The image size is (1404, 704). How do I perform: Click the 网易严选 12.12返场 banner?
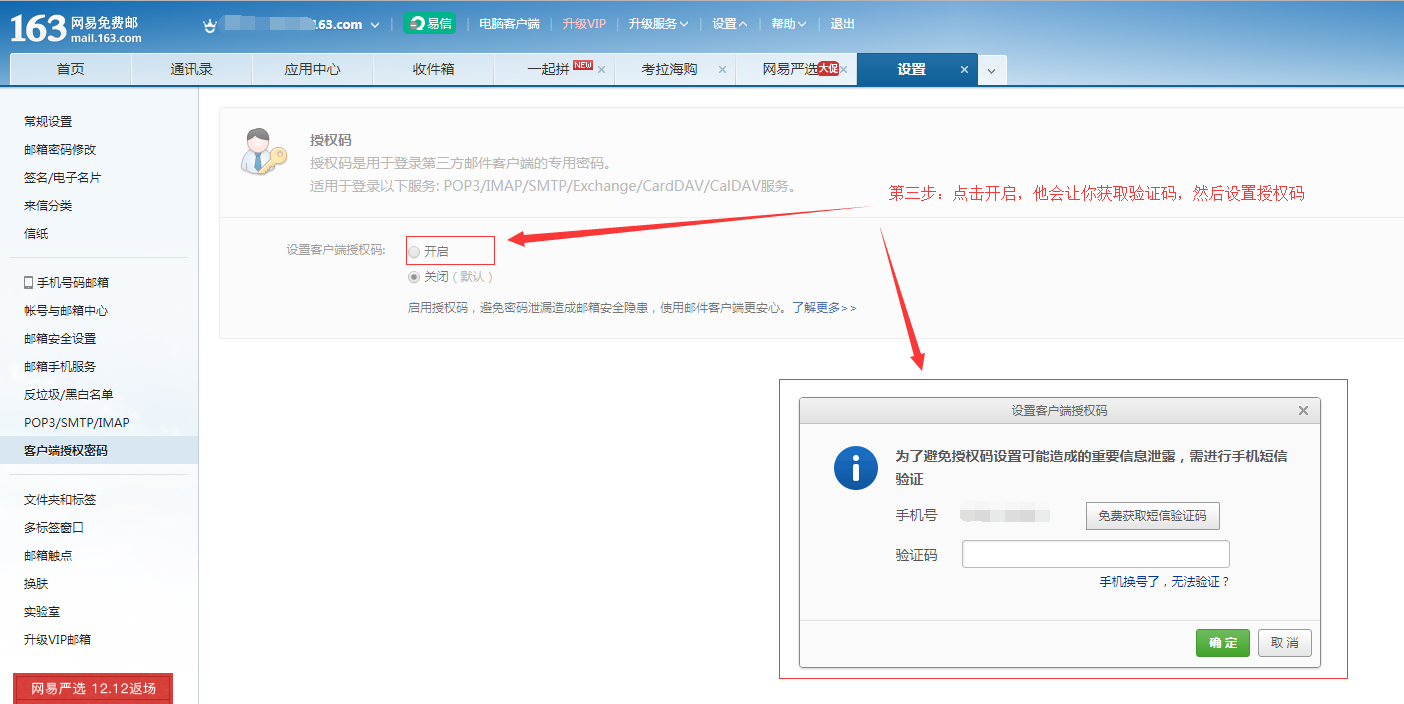pos(93,688)
